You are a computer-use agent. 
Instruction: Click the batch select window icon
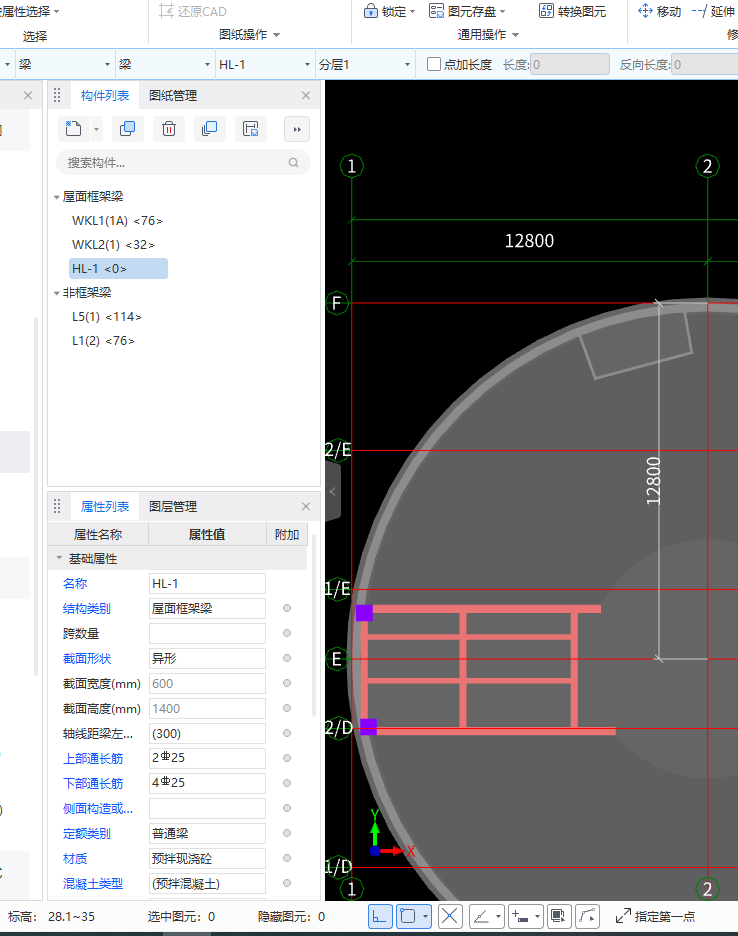(x=558, y=916)
